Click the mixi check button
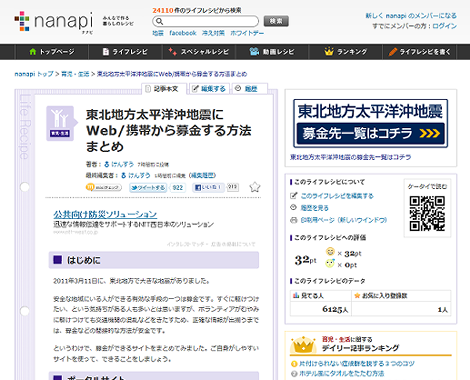The height and width of the screenshot is (380, 470). point(104,187)
